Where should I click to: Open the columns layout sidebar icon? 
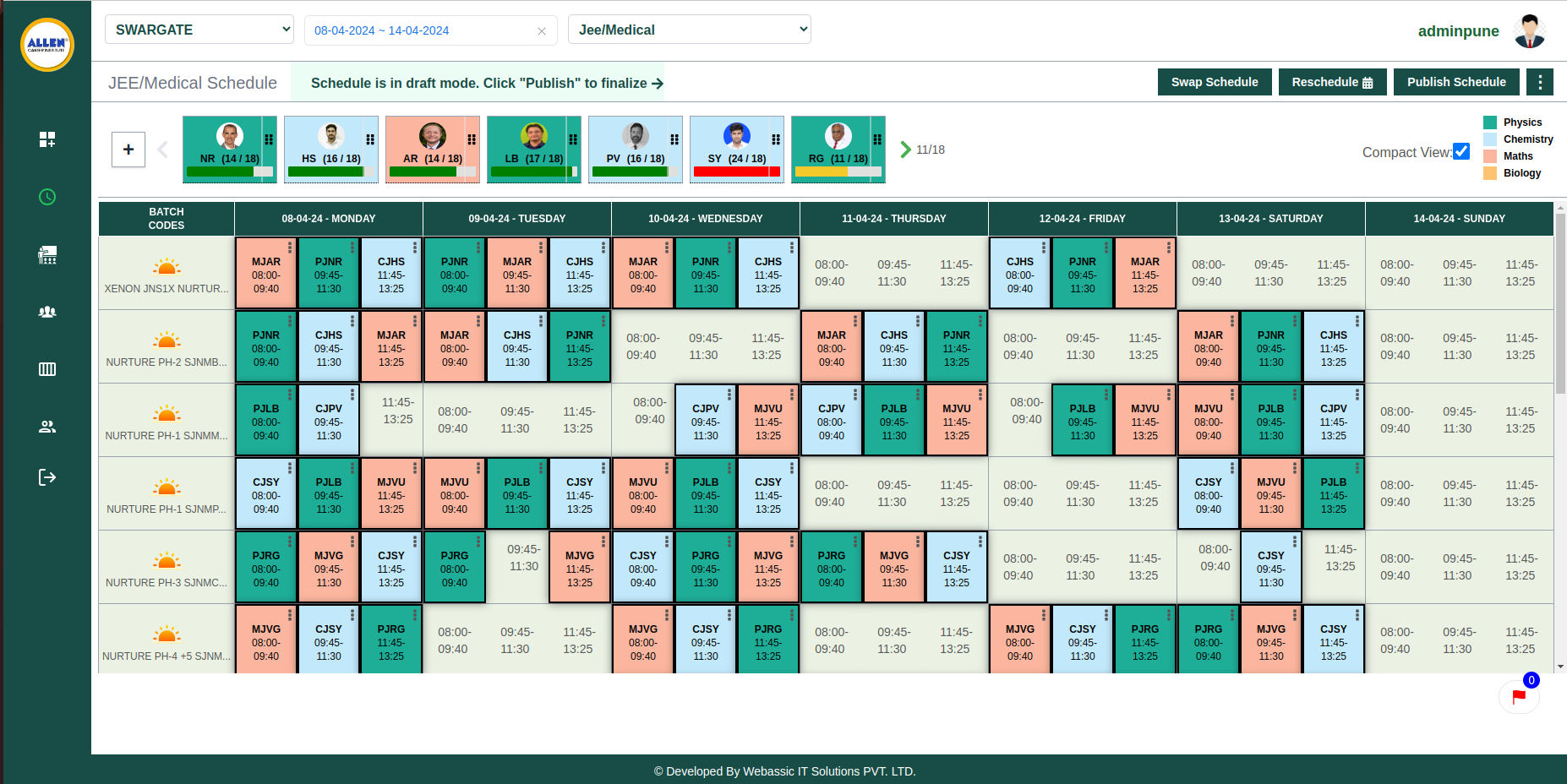pyautogui.click(x=47, y=369)
